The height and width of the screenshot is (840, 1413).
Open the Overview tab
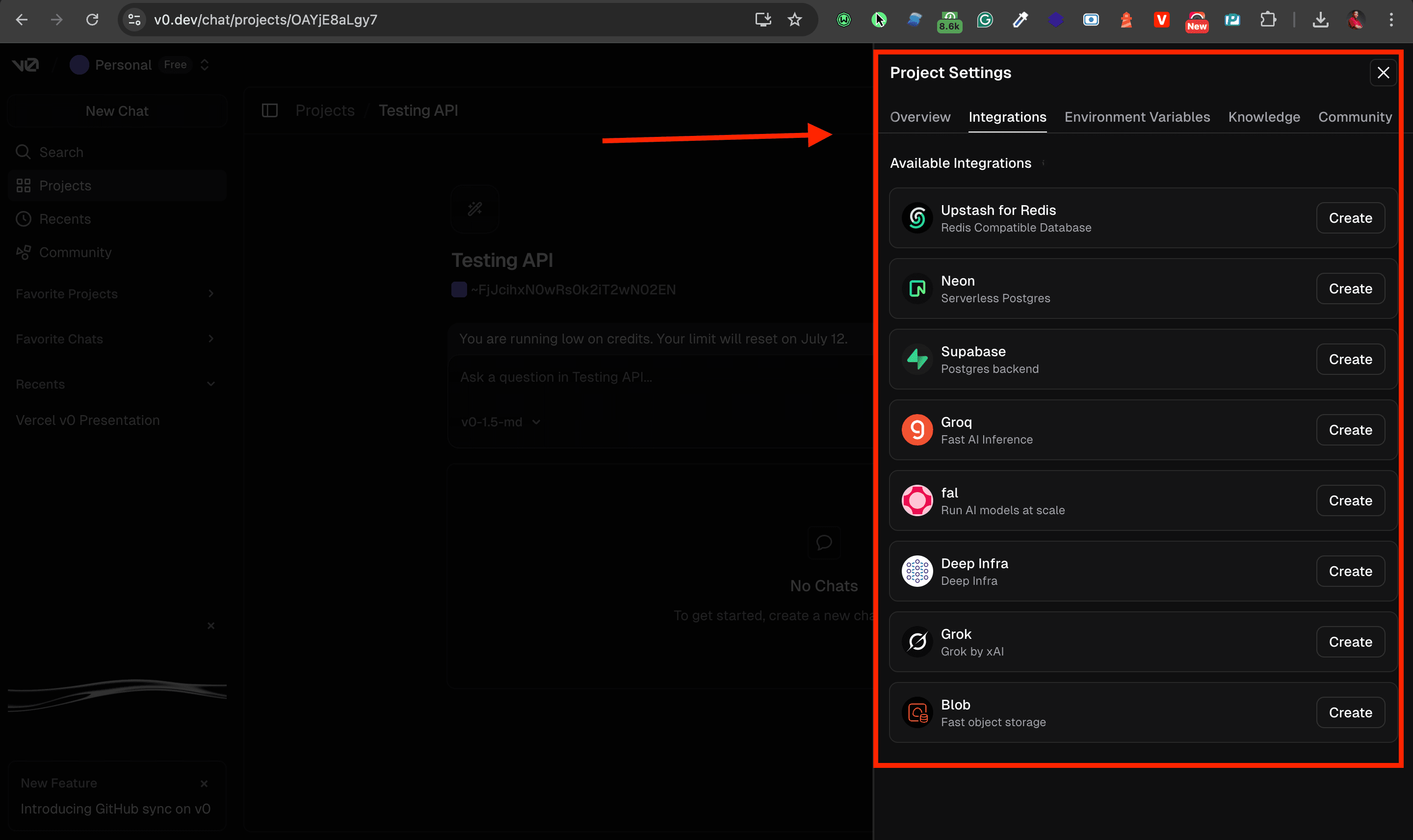919,117
